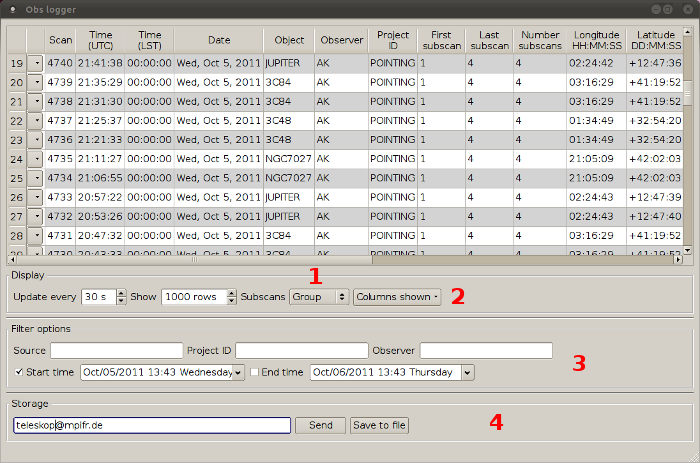The width and height of the screenshot is (700, 463).
Task: Maximize the Obs logger window
Action: tap(668, 9)
